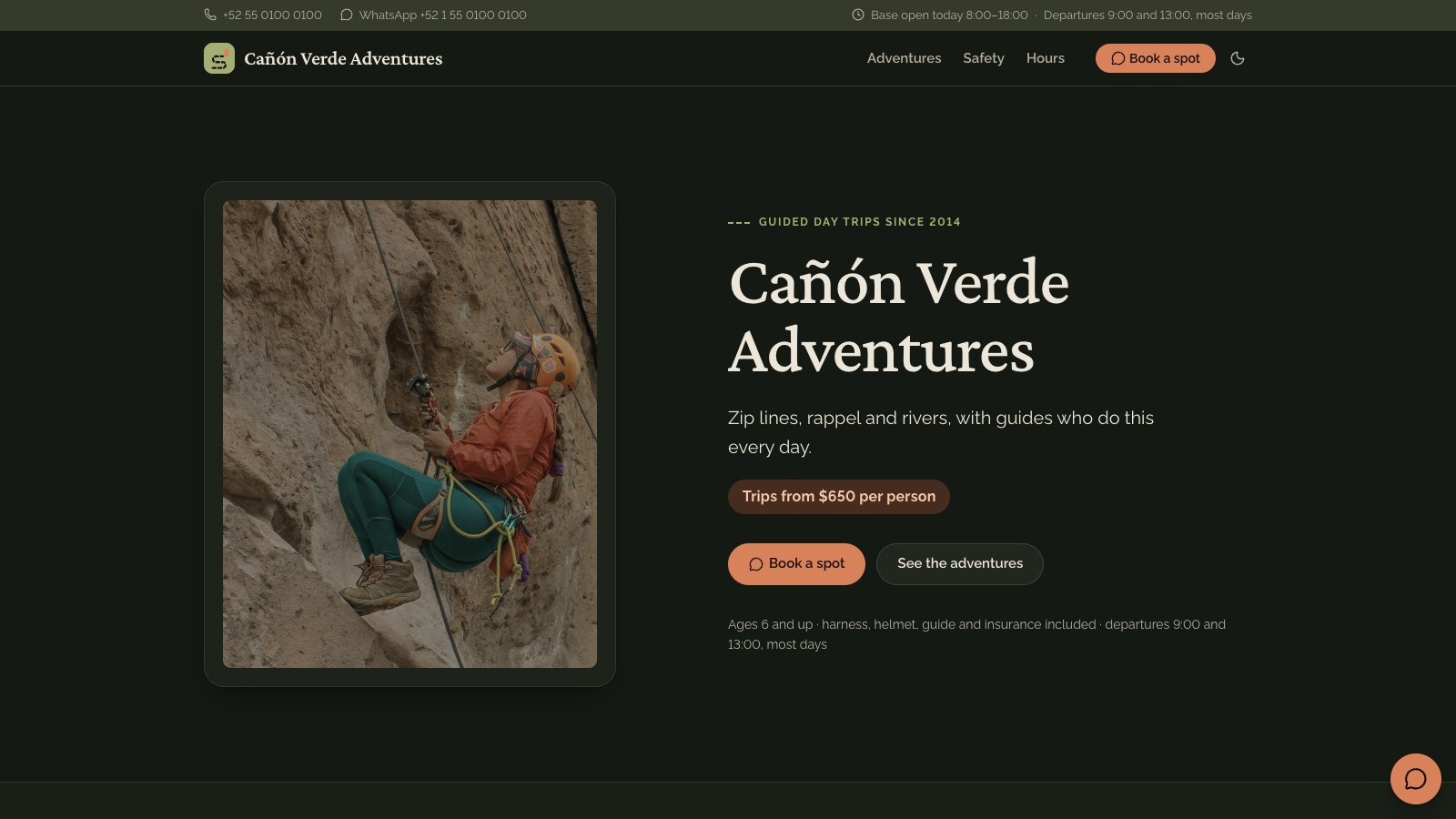Click the rappelling climber photo
The height and width of the screenshot is (819, 1456).
(x=409, y=434)
